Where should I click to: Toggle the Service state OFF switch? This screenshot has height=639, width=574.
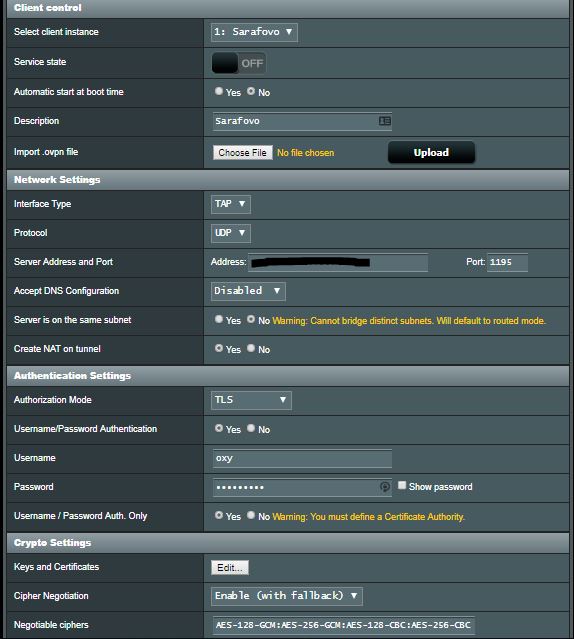[239, 63]
